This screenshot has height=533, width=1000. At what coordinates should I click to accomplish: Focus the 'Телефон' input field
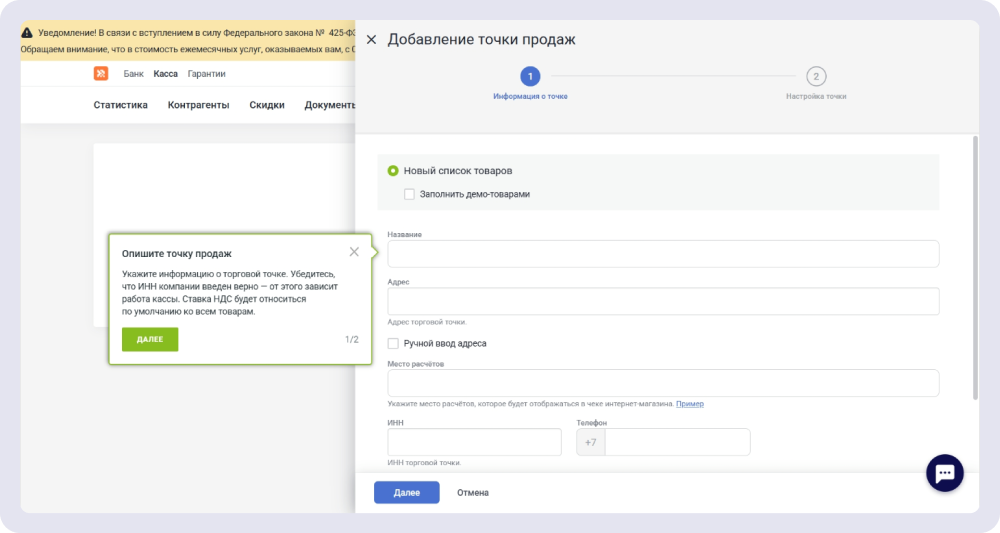677,442
